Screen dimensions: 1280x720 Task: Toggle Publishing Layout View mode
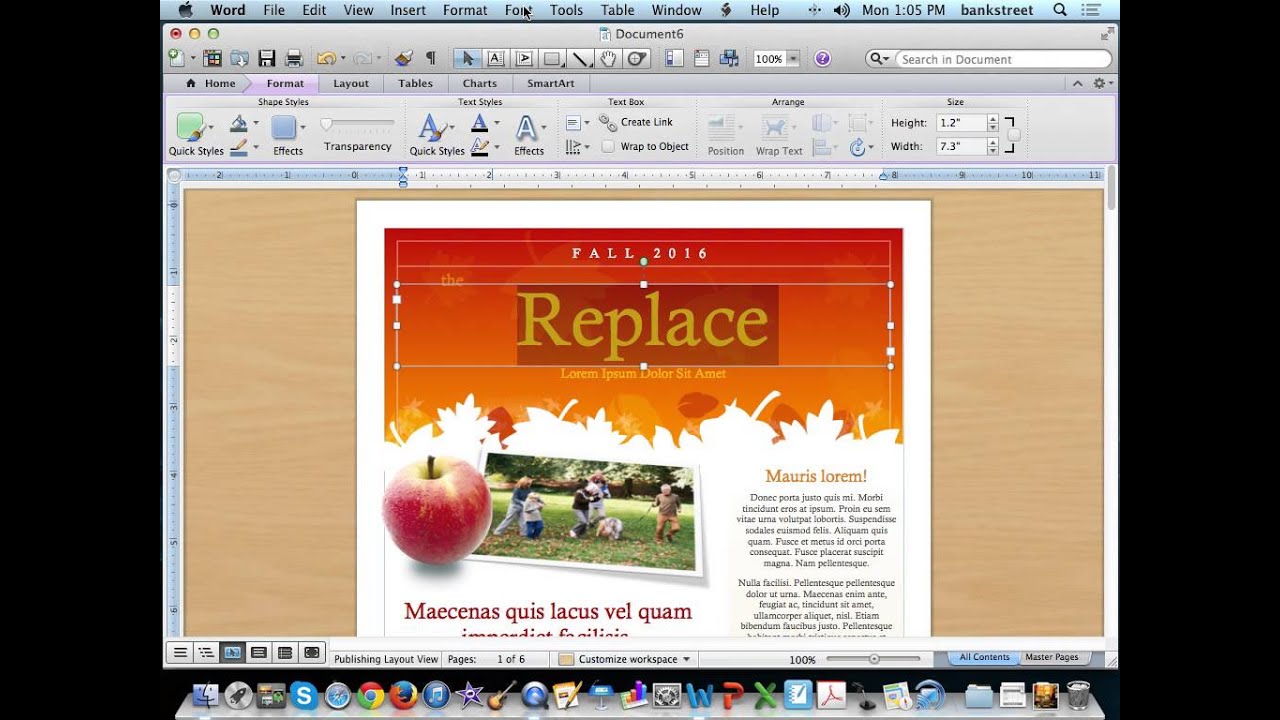click(x=232, y=652)
